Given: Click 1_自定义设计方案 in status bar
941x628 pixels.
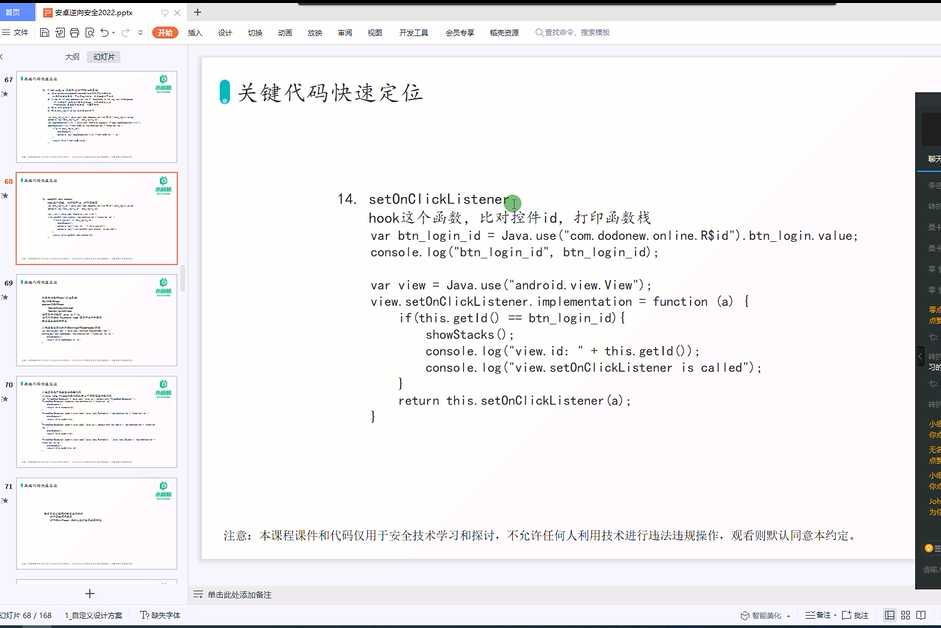Looking at the screenshot, I should 93,615.
